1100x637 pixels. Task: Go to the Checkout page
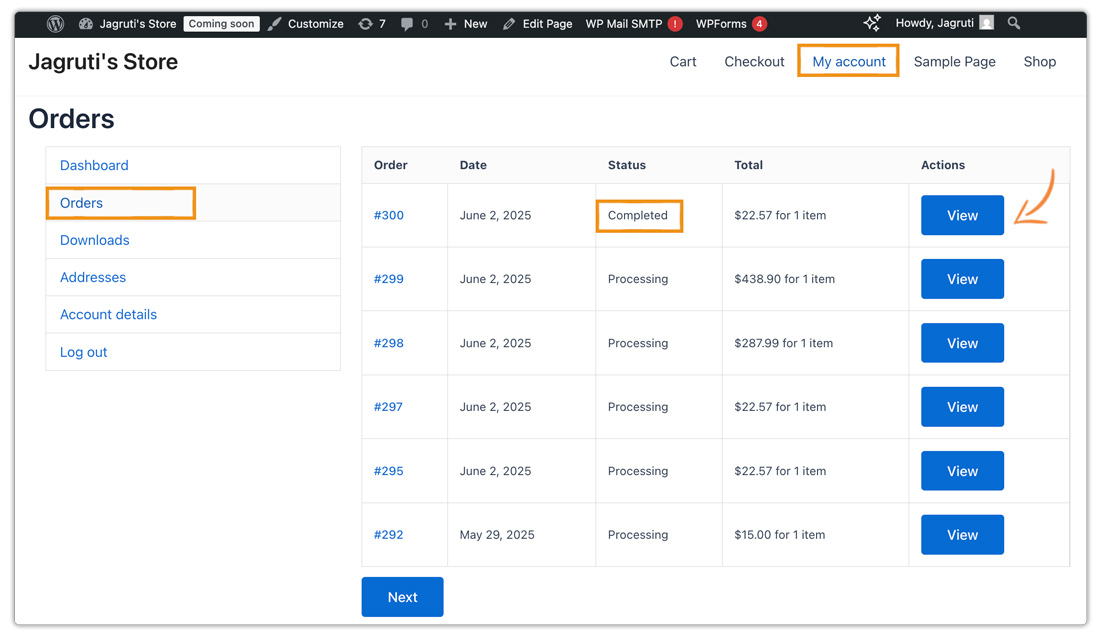(x=754, y=62)
